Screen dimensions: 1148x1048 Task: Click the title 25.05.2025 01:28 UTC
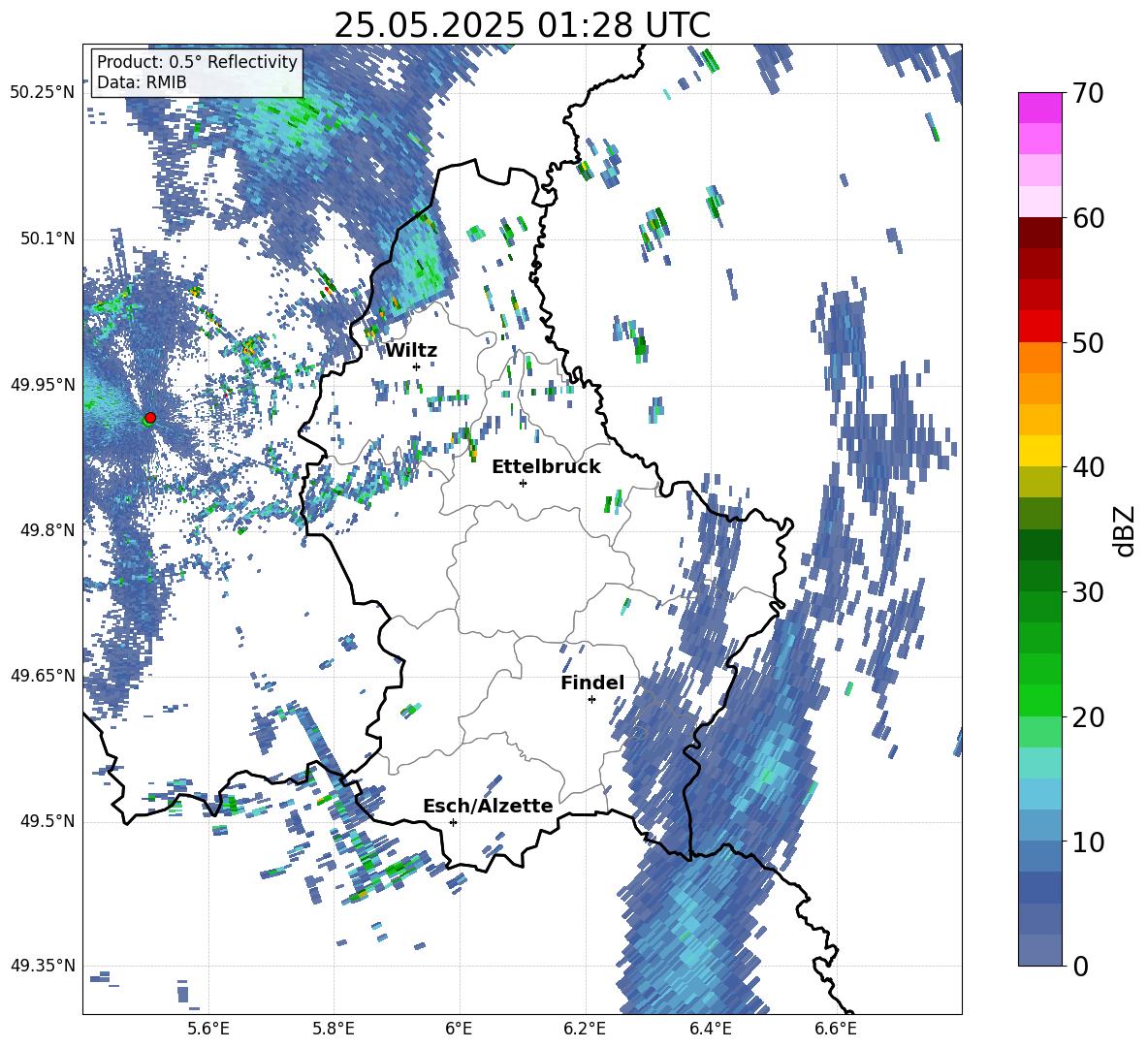coord(522,25)
